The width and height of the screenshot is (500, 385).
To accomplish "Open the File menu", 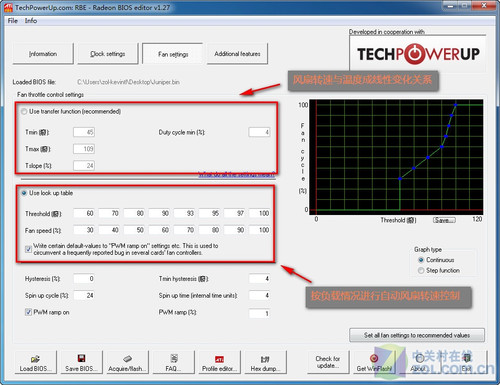I will point(13,21).
